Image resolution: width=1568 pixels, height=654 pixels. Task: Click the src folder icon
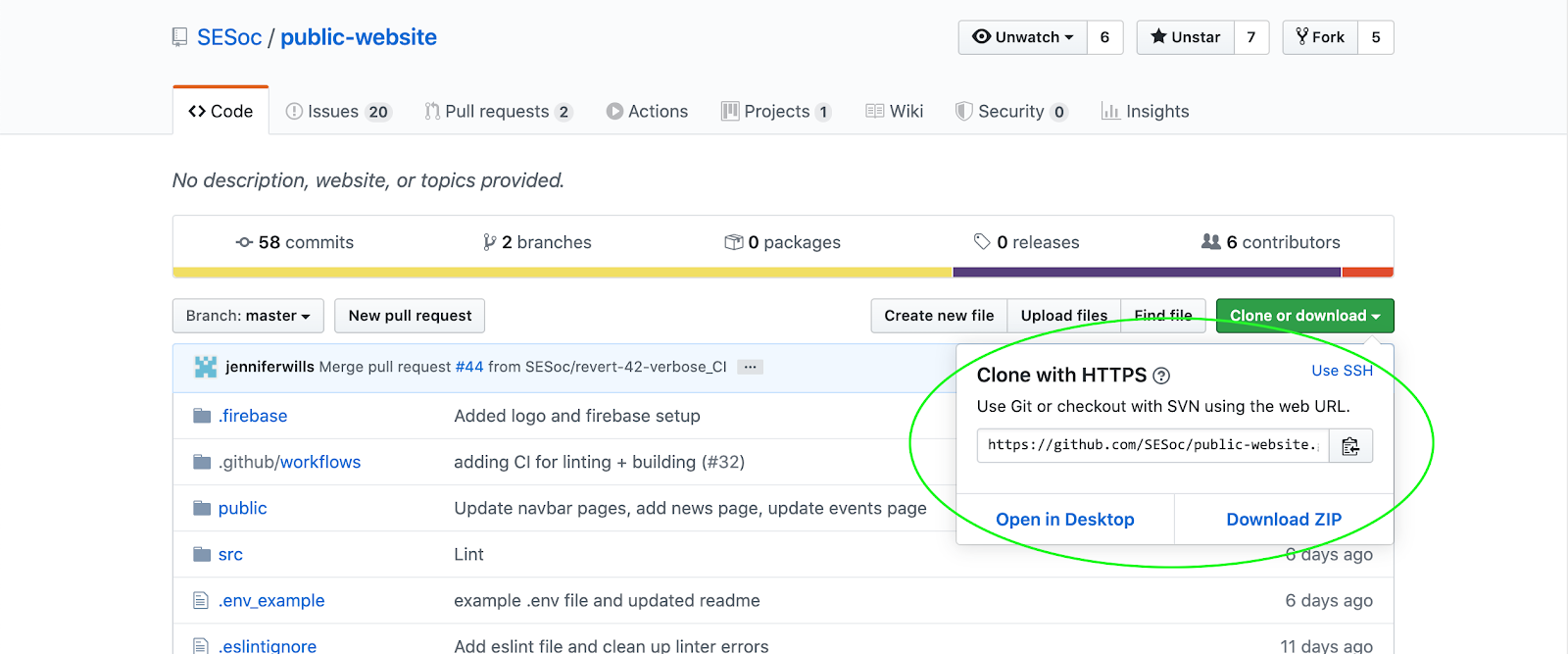point(202,554)
